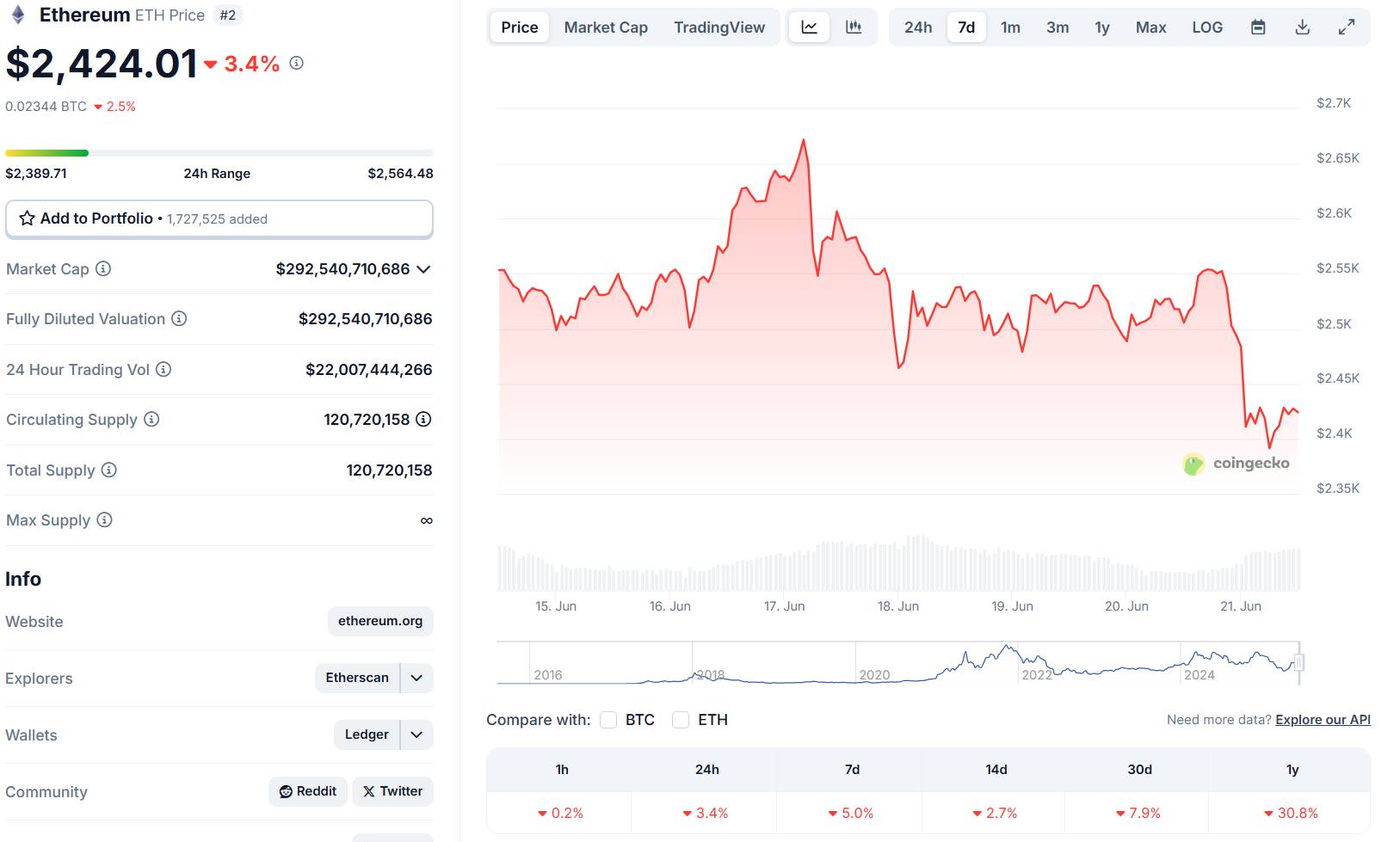Image resolution: width=1400 pixels, height=842 pixels.
Task: Expand the Market Cap value chevron
Action: [x=423, y=269]
